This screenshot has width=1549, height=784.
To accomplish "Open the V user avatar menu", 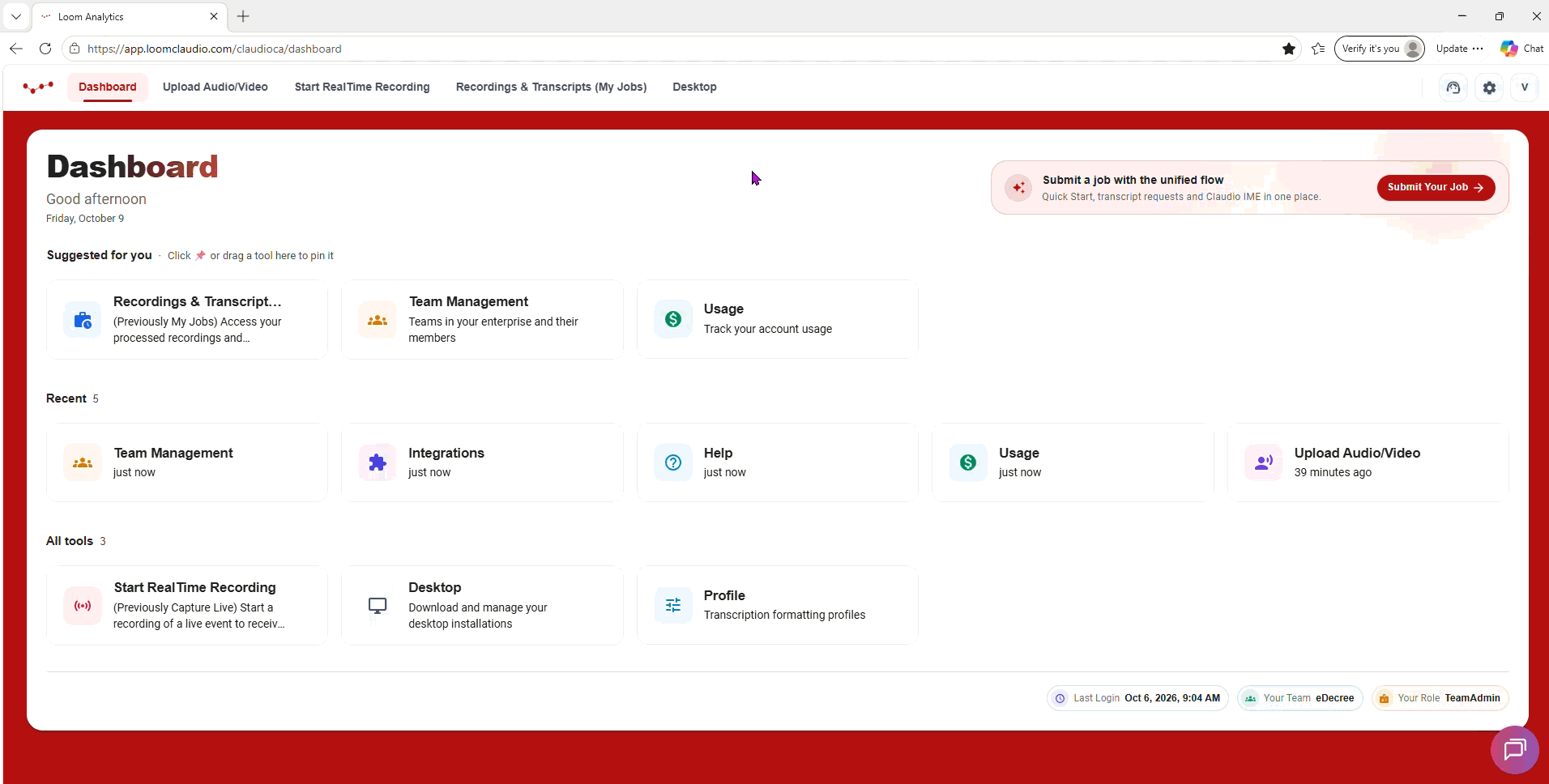I will [x=1525, y=87].
